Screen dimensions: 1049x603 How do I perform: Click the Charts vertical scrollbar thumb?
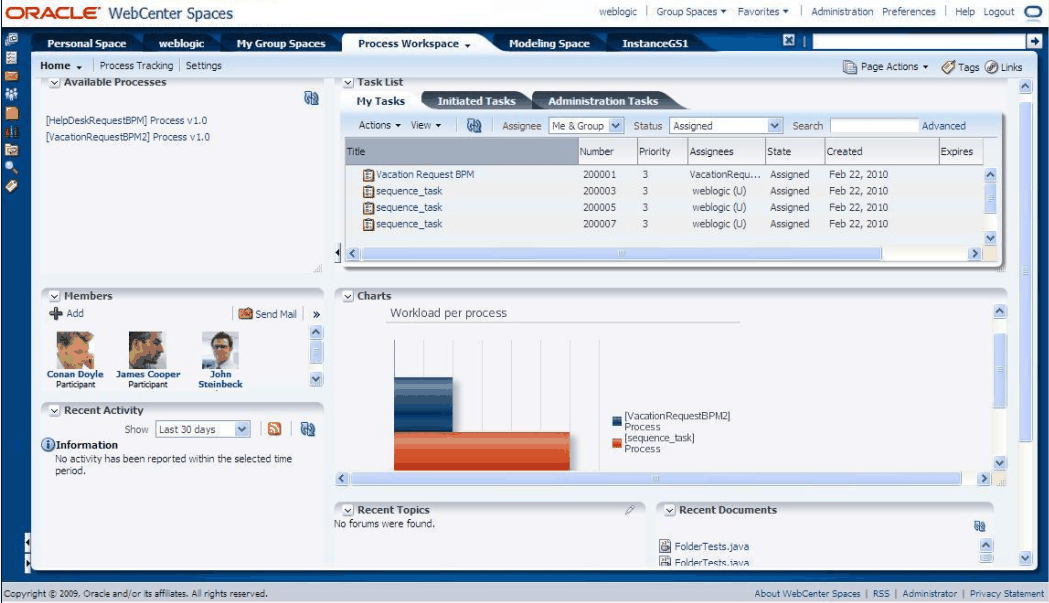point(999,369)
